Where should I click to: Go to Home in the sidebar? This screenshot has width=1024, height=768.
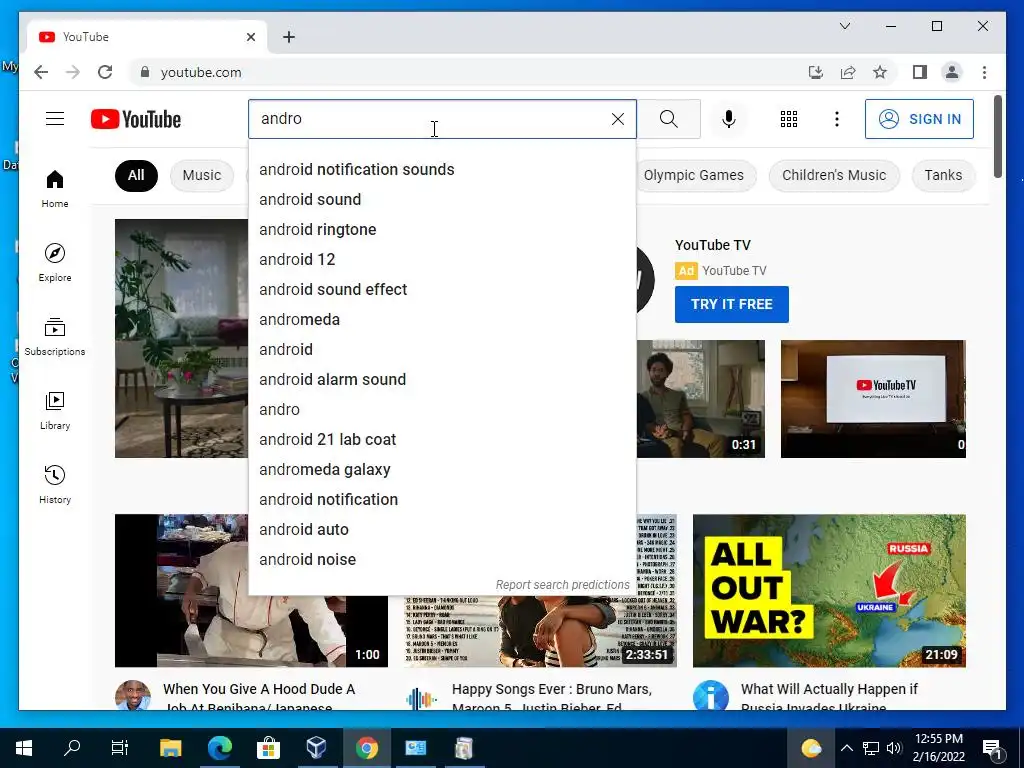tap(55, 189)
